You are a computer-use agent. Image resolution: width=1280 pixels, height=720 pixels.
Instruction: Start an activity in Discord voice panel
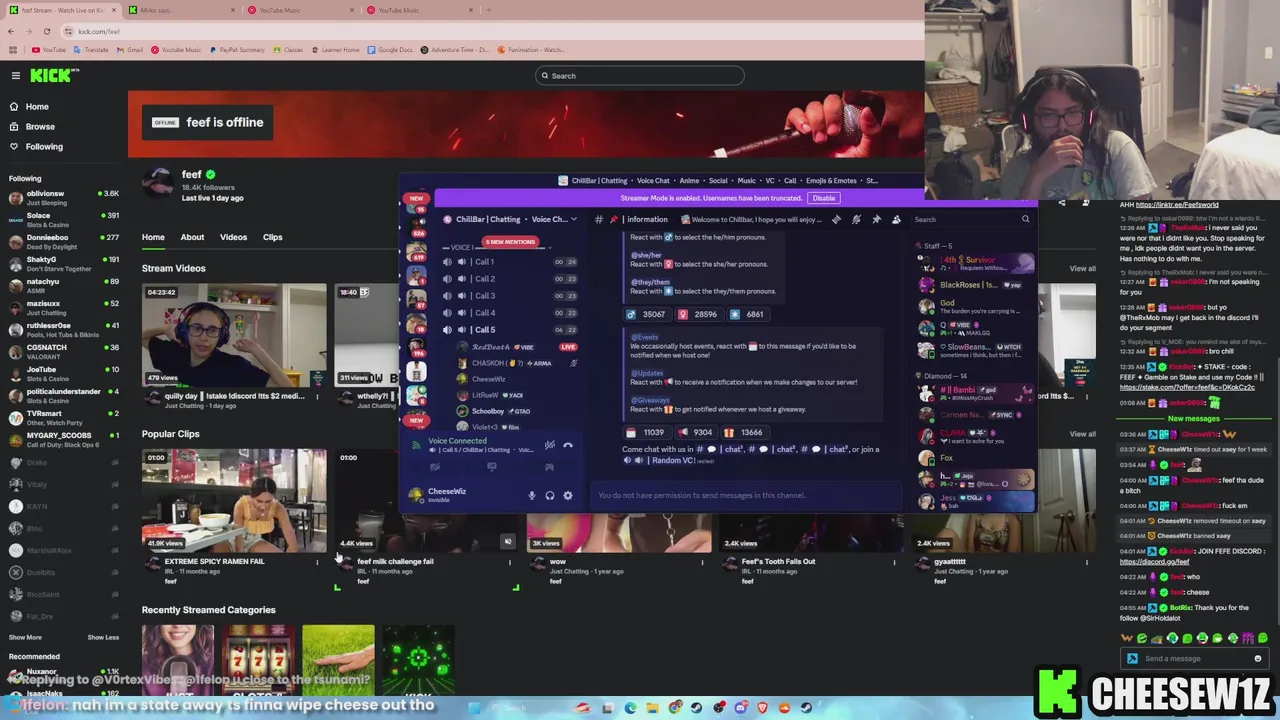(549, 467)
